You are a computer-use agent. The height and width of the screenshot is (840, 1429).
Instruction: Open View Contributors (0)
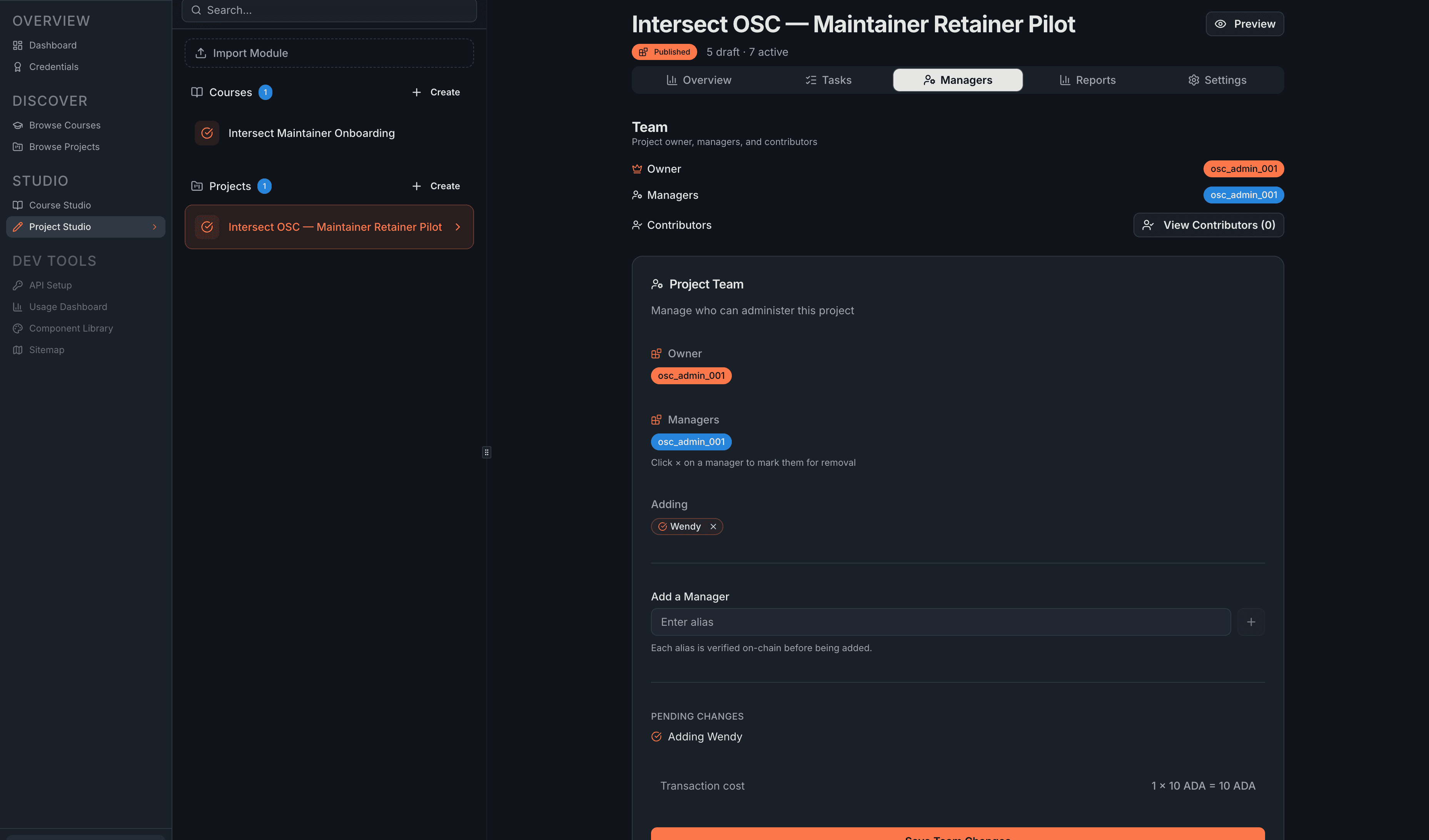1207,225
